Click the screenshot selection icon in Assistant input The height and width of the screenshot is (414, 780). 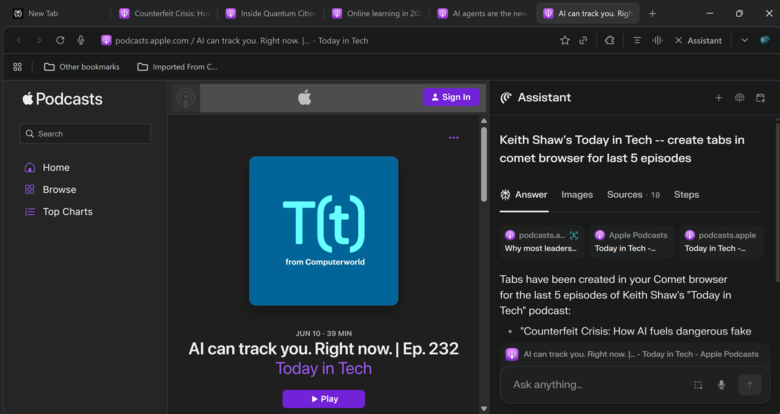(x=698, y=384)
